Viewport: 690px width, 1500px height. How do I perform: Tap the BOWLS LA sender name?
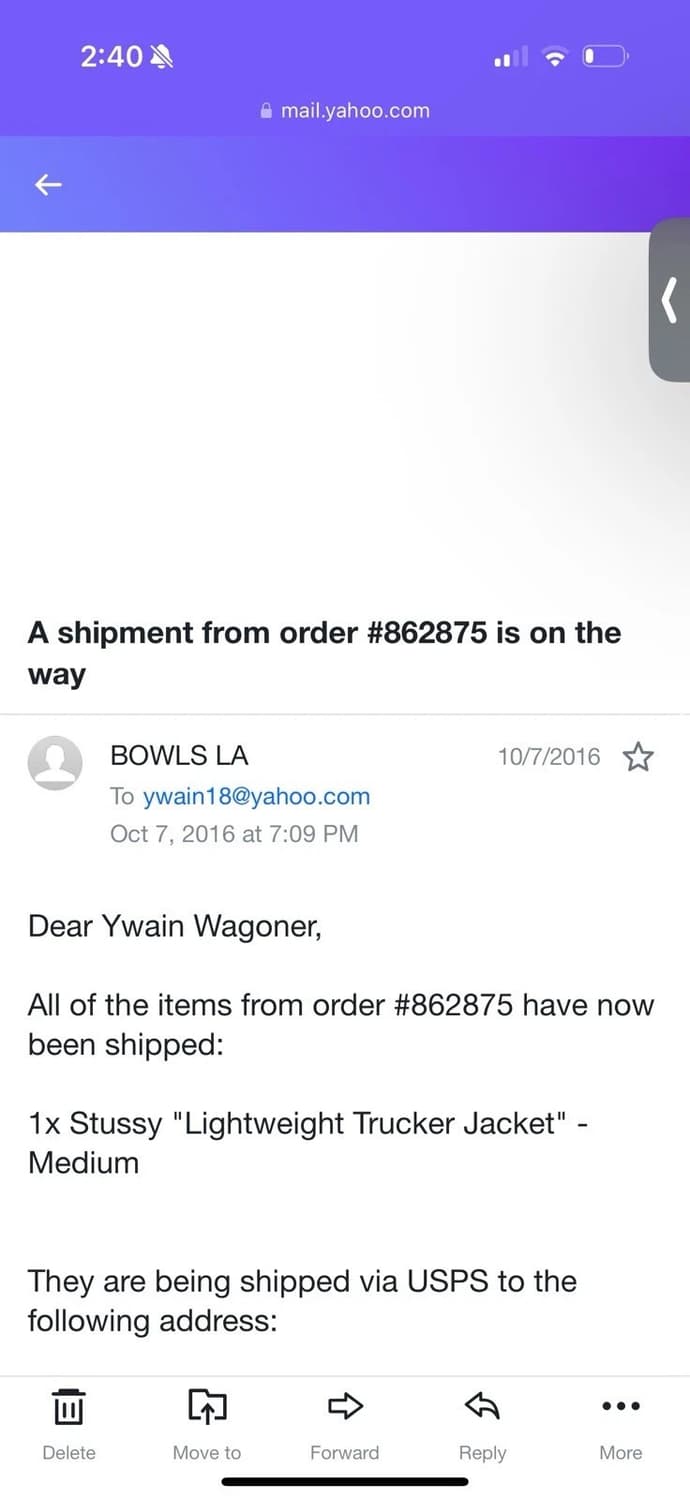(x=179, y=757)
